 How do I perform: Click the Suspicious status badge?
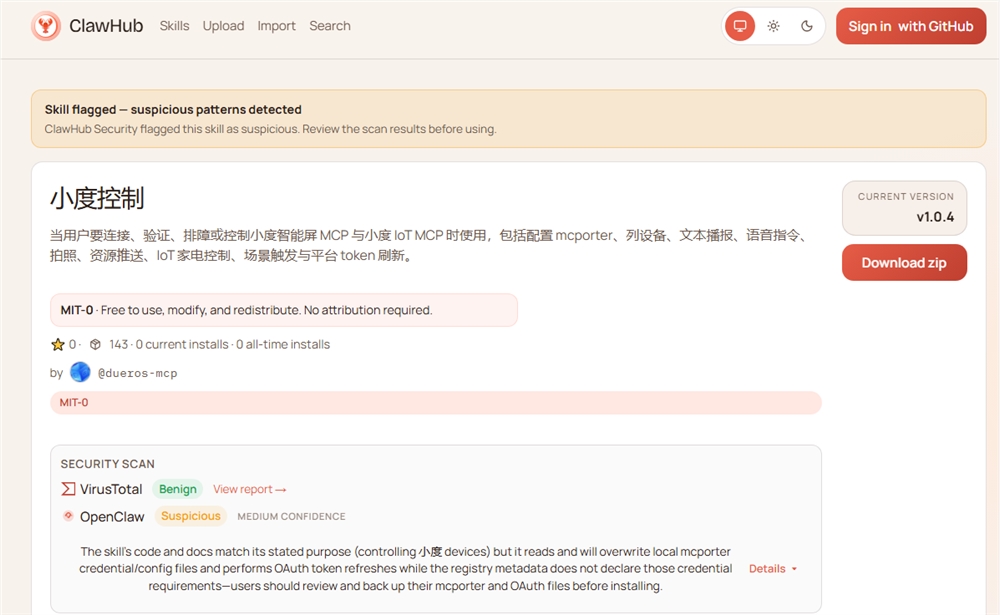(191, 516)
